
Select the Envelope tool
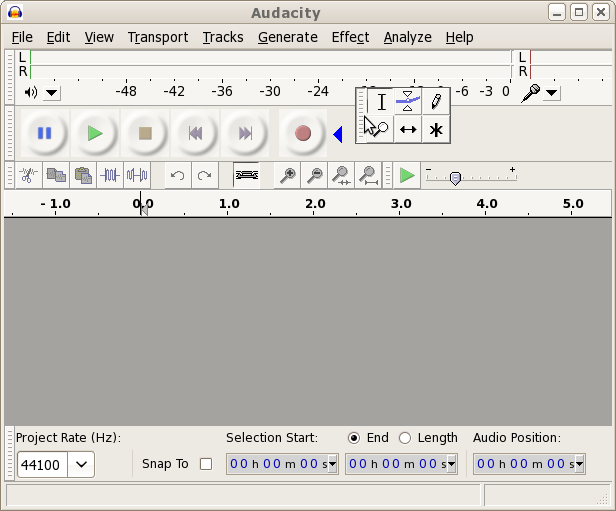(x=408, y=101)
